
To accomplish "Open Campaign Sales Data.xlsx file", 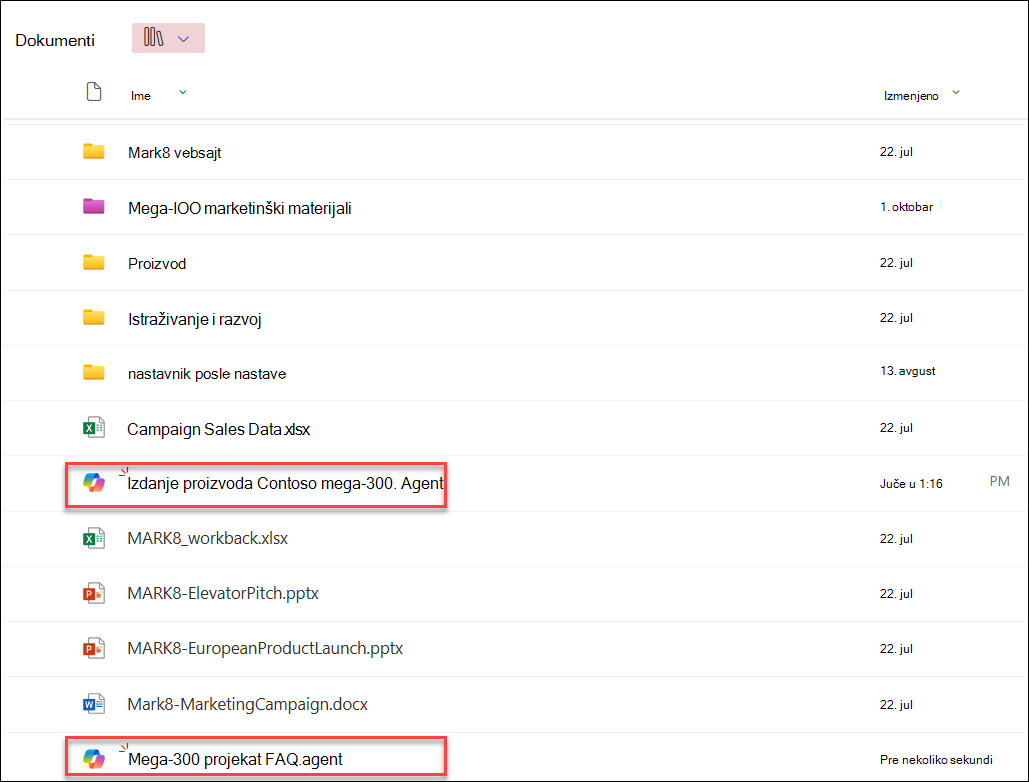I will pyautogui.click(x=219, y=429).
